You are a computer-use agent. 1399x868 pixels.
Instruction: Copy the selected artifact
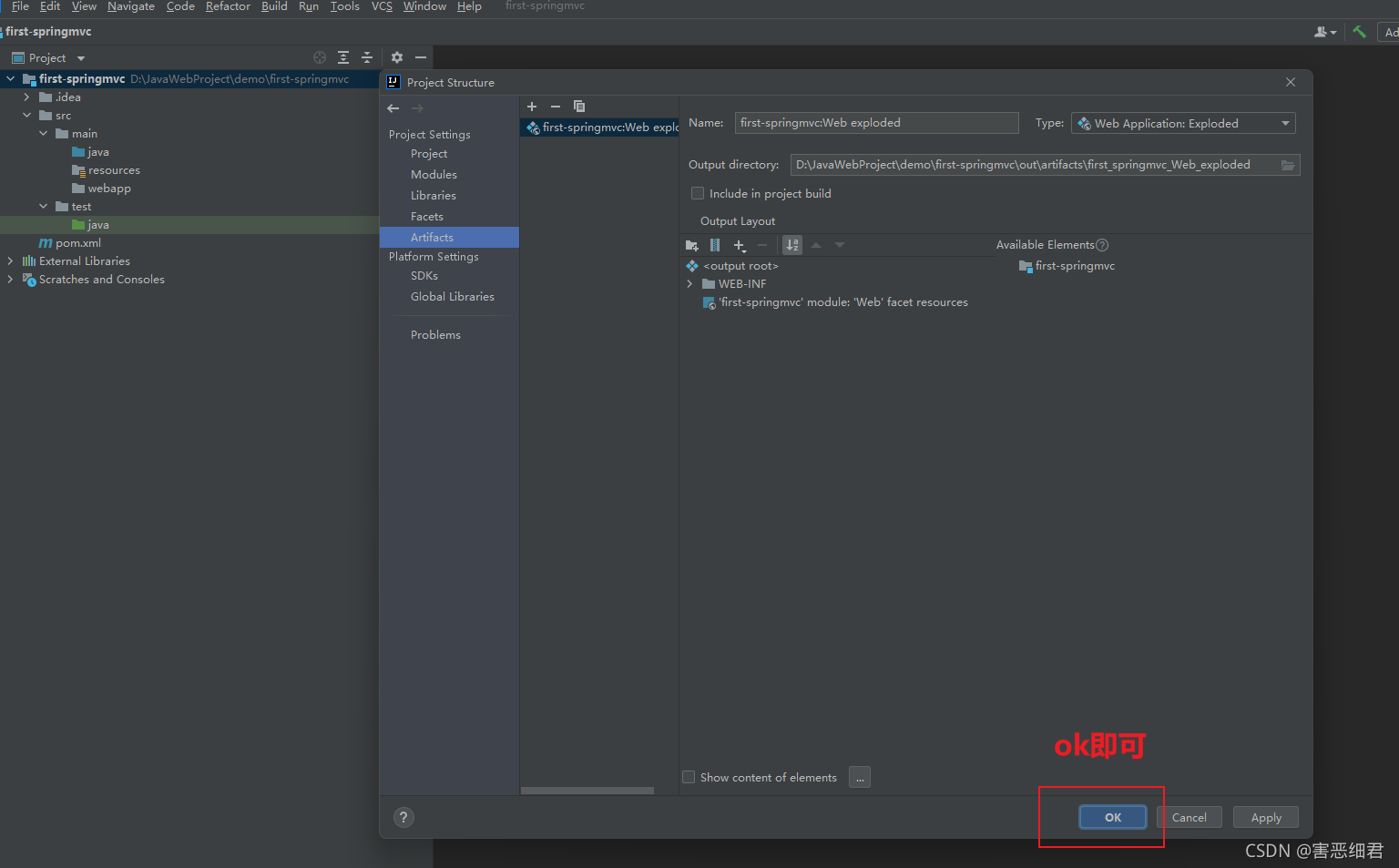pyautogui.click(x=579, y=107)
